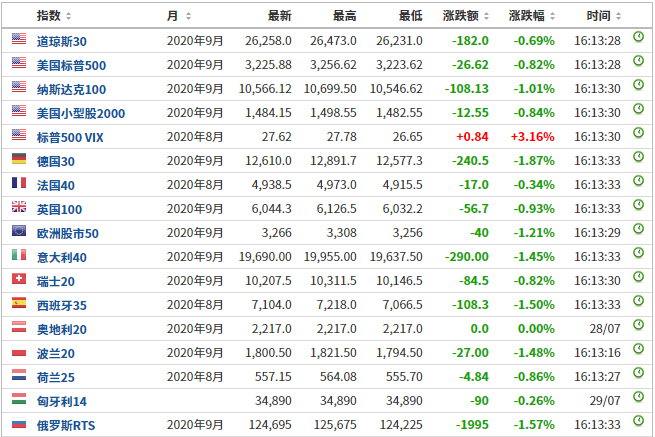Select the 19,690.00 latest price cell
The width and height of the screenshot is (655, 437).
[x=265, y=257]
